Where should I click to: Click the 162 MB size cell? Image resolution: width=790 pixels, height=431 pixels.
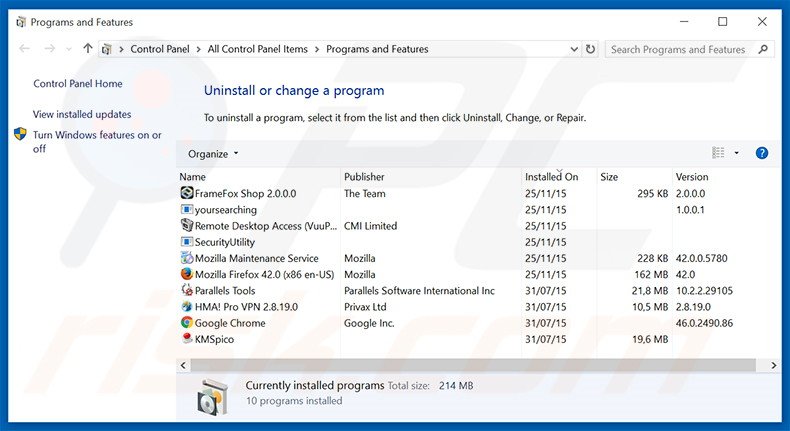651,274
